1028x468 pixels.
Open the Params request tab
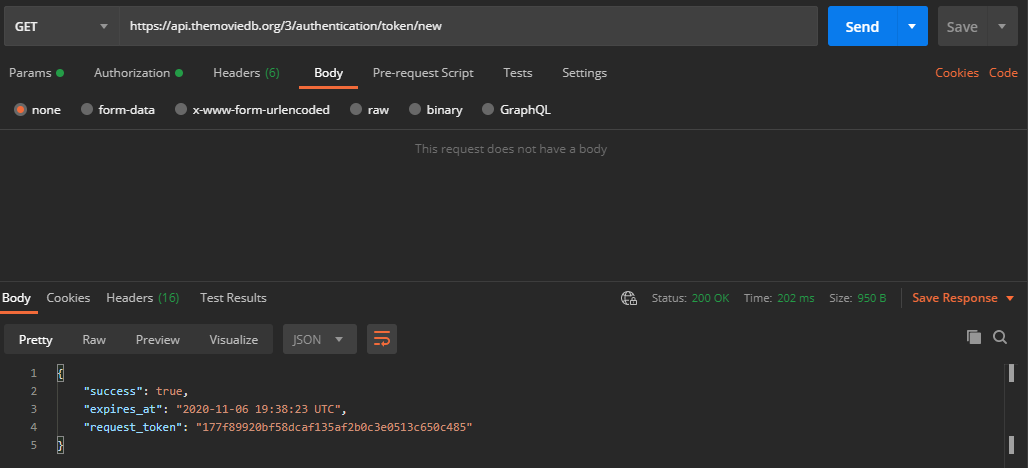[x=37, y=73]
